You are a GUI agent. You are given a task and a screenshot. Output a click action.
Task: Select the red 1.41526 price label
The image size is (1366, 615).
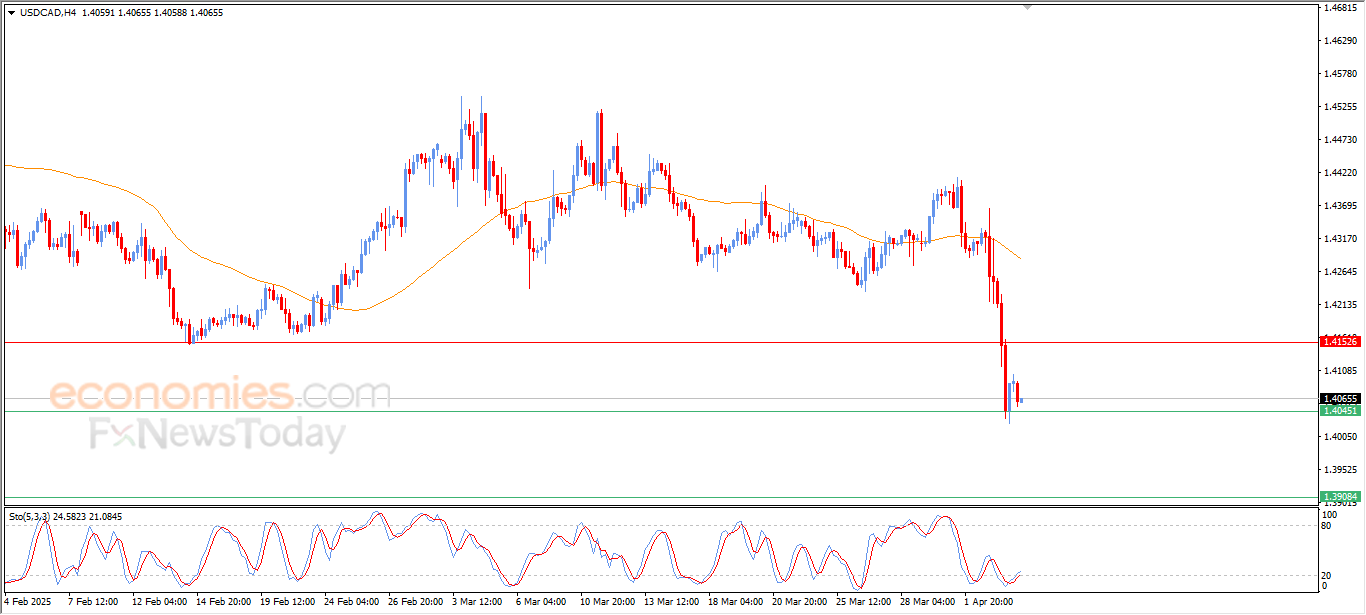pos(1340,342)
